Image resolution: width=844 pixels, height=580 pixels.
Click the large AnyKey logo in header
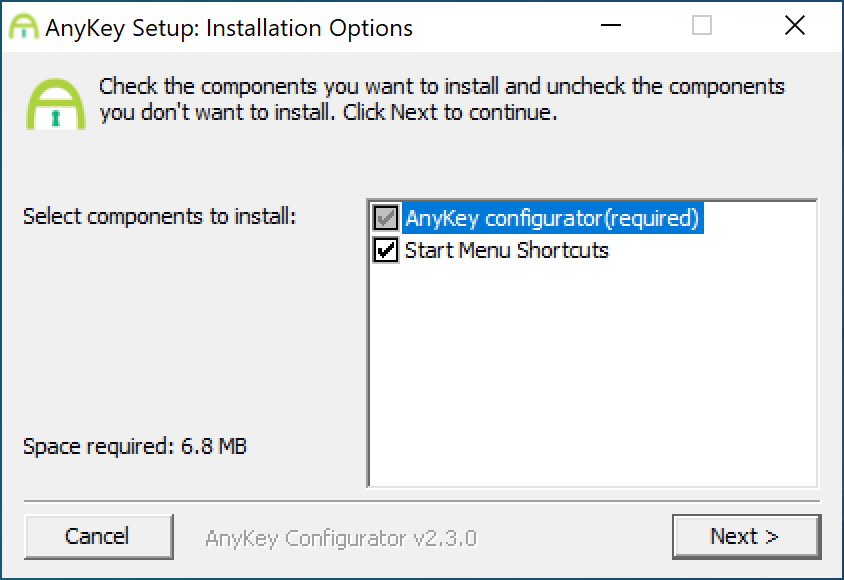pyautogui.click(x=55, y=104)
